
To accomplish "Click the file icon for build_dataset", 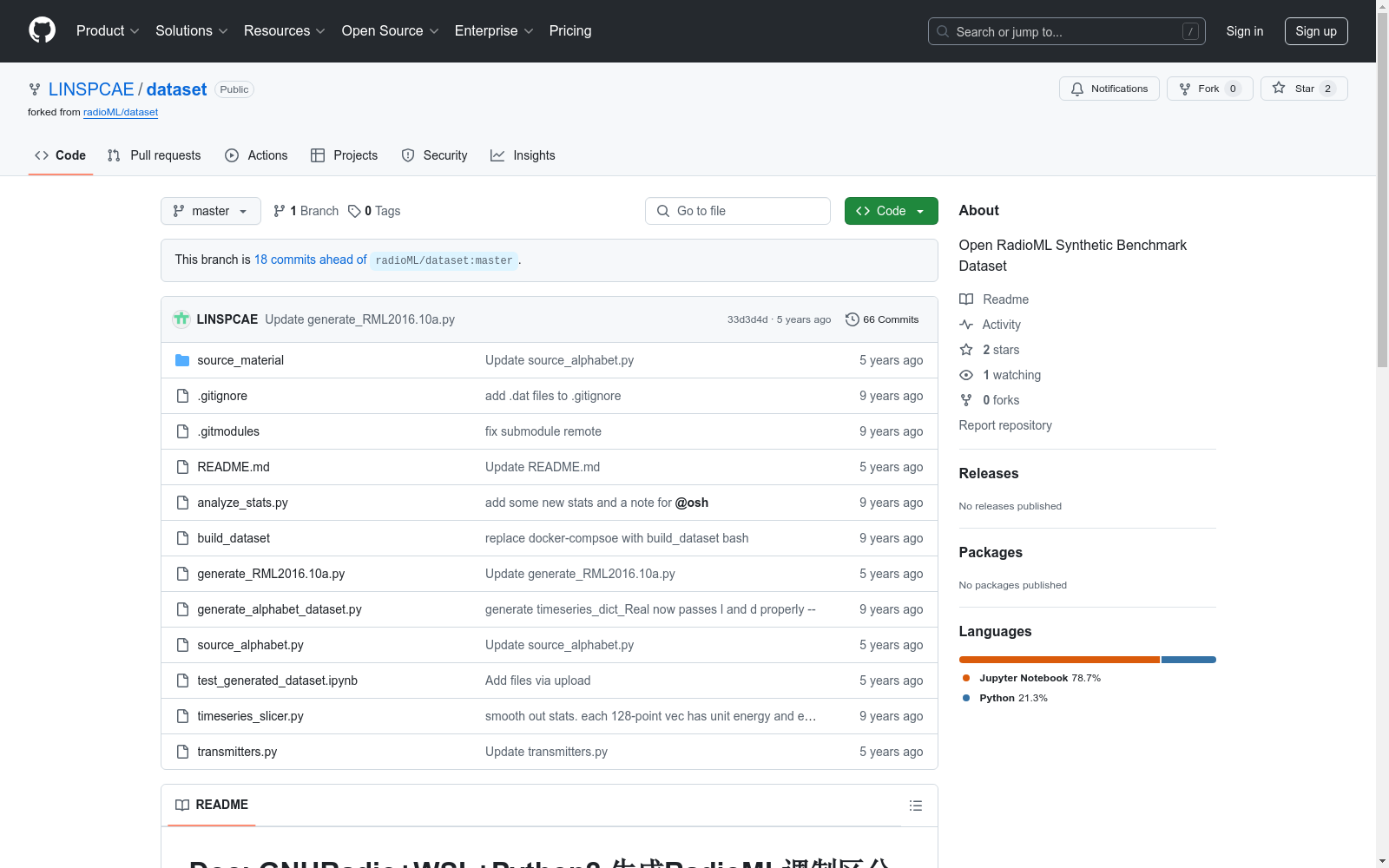I will click(182, 538).
